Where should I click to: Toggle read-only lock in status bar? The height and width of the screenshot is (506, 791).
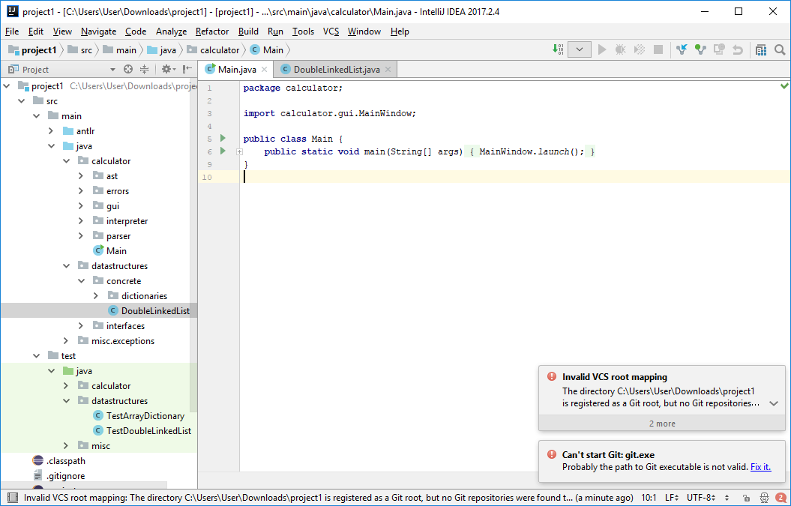tap(747, 497)
